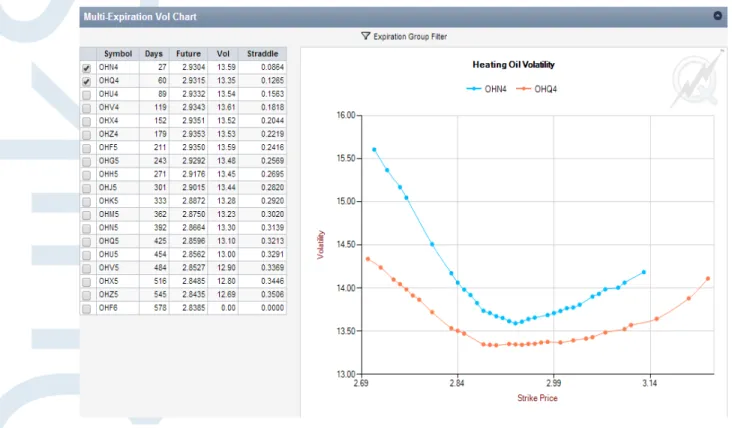Sort by the Vol column header
This screenshot has height=428, width=732.
(x=223, y=54)
